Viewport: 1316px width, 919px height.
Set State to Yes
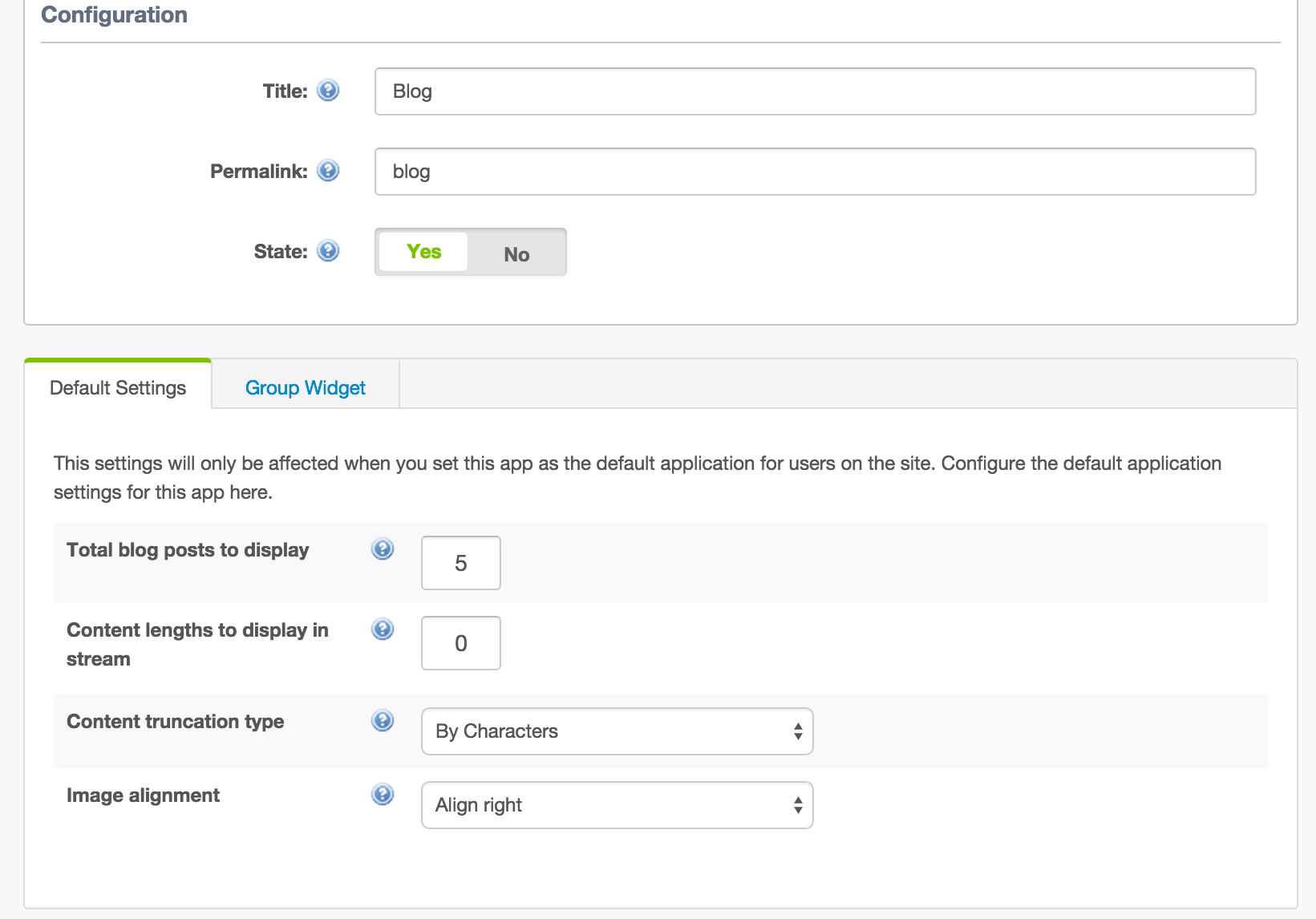pos(423,252)
